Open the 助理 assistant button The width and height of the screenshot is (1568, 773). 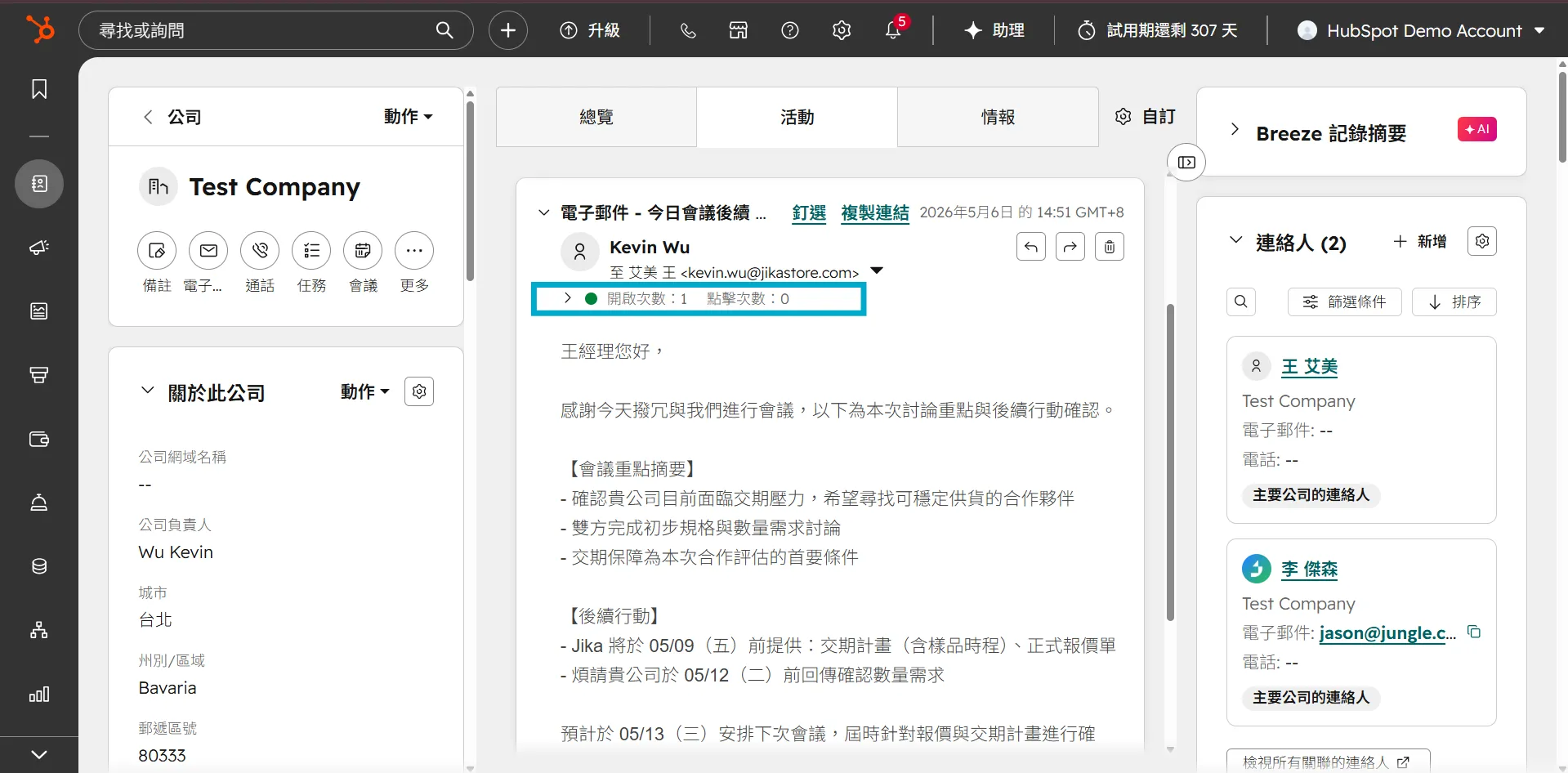[994, 30]
